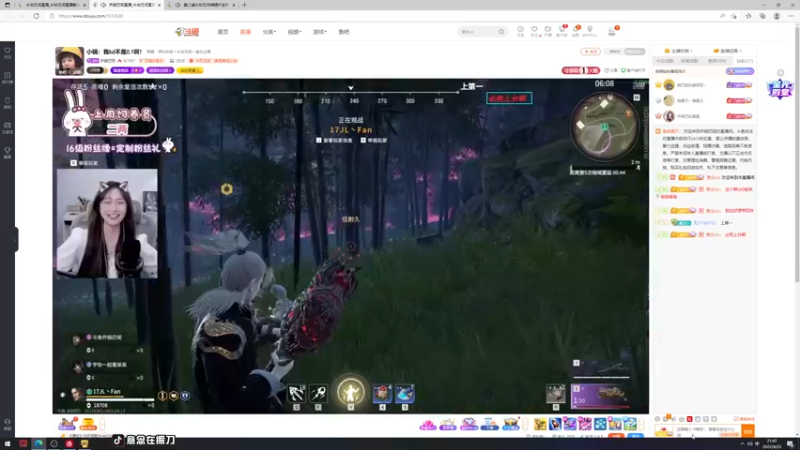800x450 pixels.
Task: Click the purple badge button above ranking list
Action: coord(740,71)
